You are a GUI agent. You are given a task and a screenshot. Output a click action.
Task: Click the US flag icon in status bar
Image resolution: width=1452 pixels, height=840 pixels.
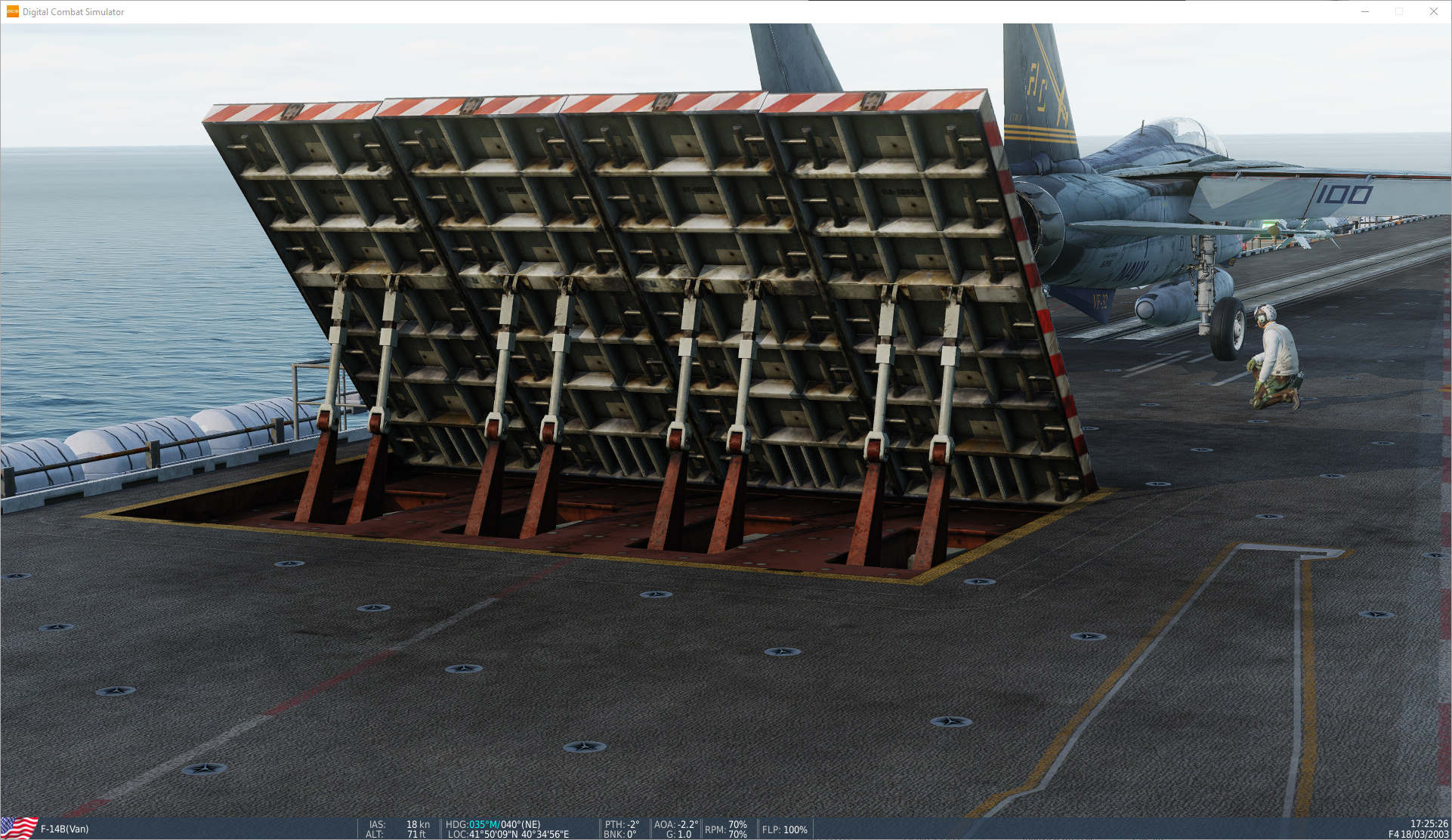pyautogui.click(x=19, y=828)
